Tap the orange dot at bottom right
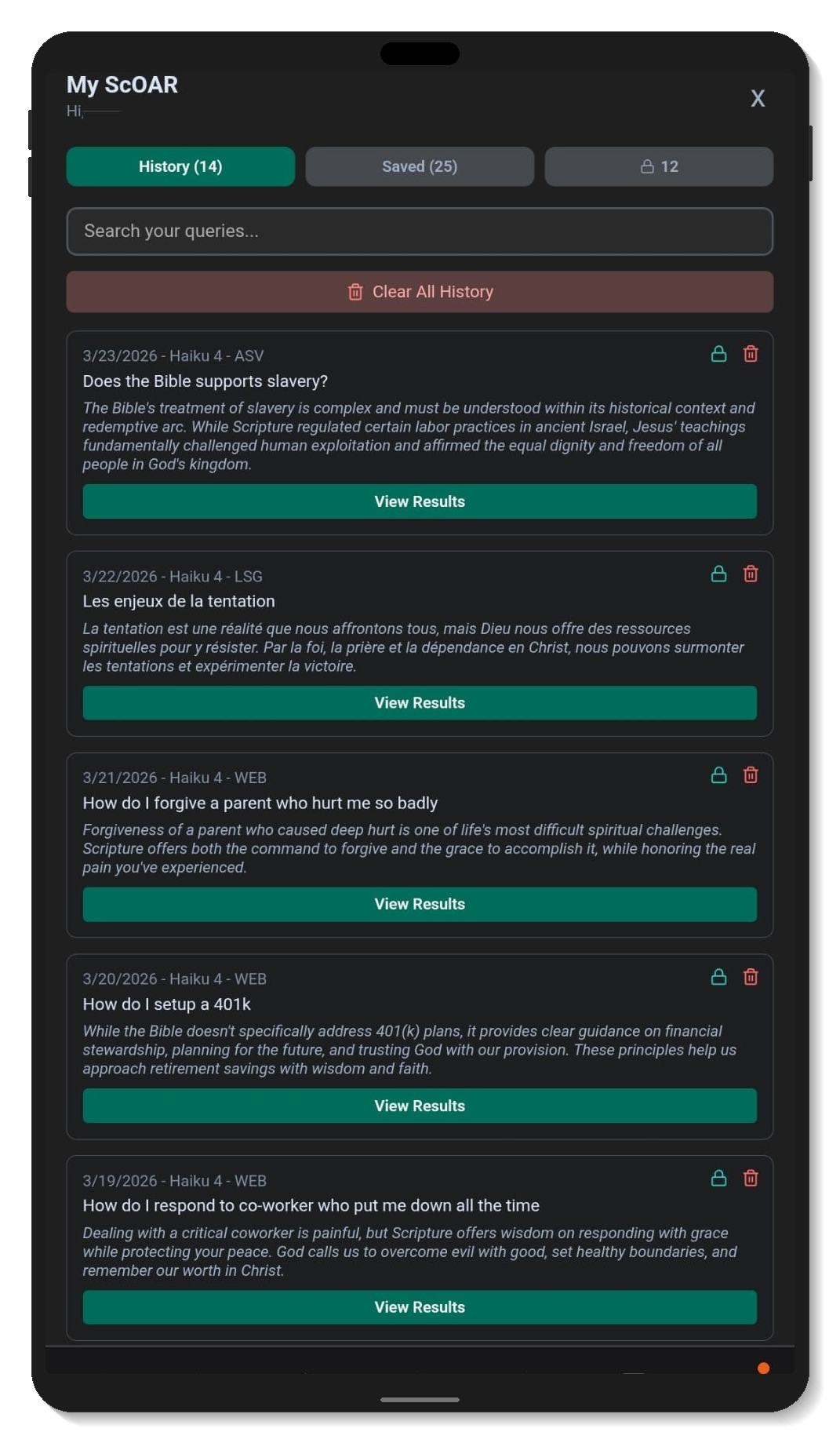 tap(763, 1368)
